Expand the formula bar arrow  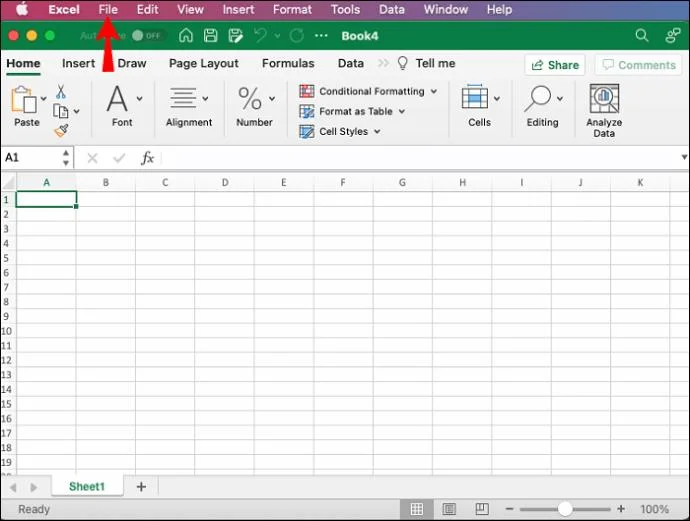(x=684, y=157)
